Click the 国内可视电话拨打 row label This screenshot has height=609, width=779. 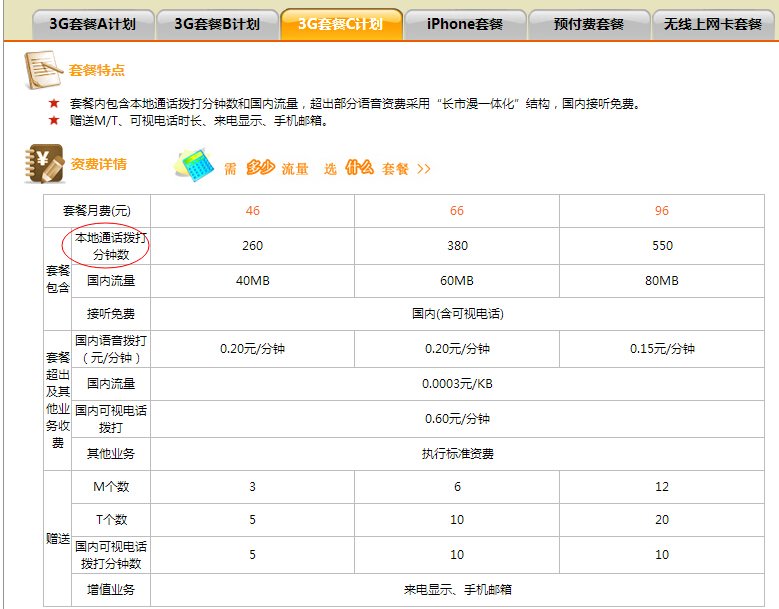(x=111, y=419)
